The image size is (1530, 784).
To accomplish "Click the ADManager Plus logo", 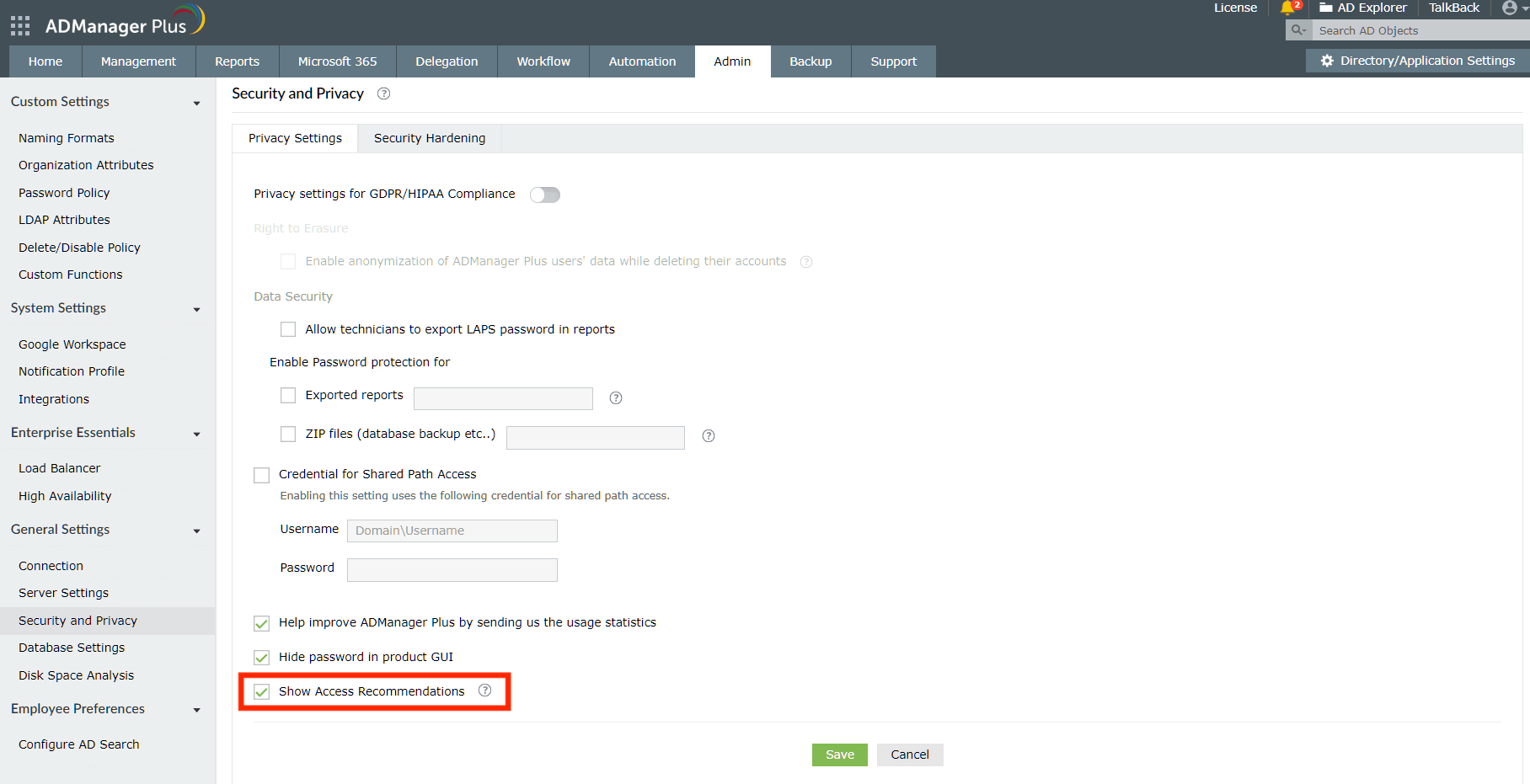I will (x=125, y=22).
